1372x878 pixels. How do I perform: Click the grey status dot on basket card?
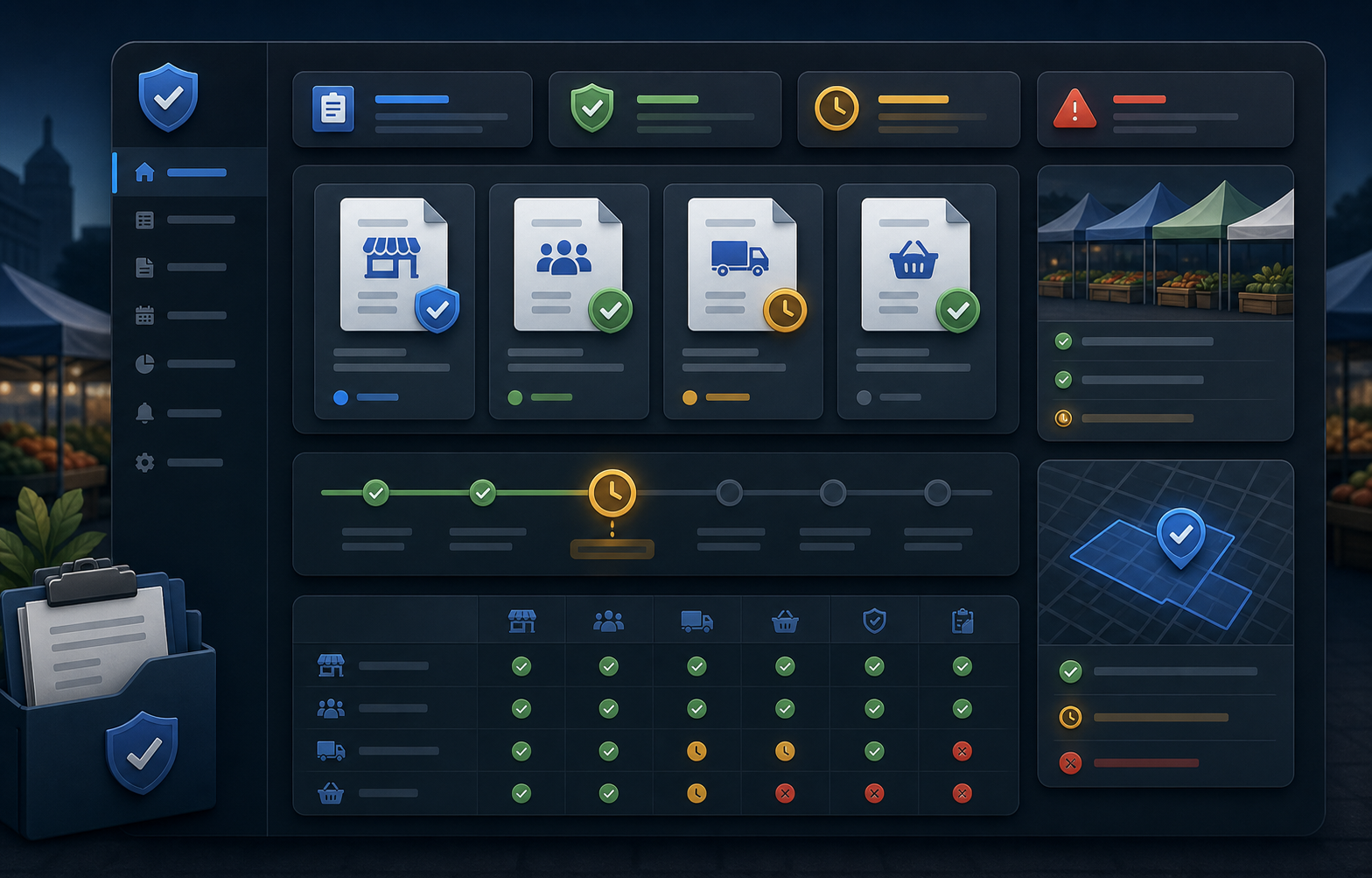pos(864,397)
